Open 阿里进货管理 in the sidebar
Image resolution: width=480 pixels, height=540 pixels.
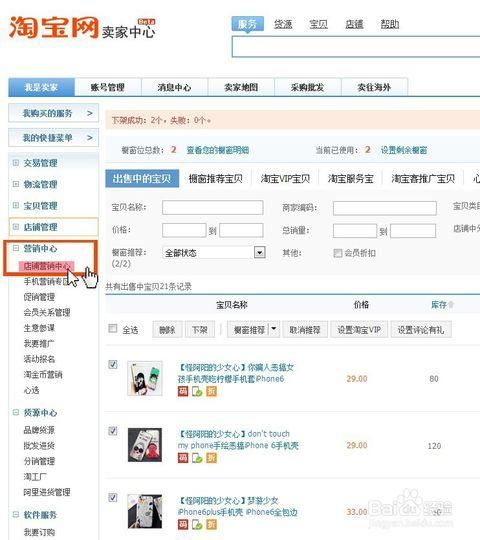click(x=47, y=492)
